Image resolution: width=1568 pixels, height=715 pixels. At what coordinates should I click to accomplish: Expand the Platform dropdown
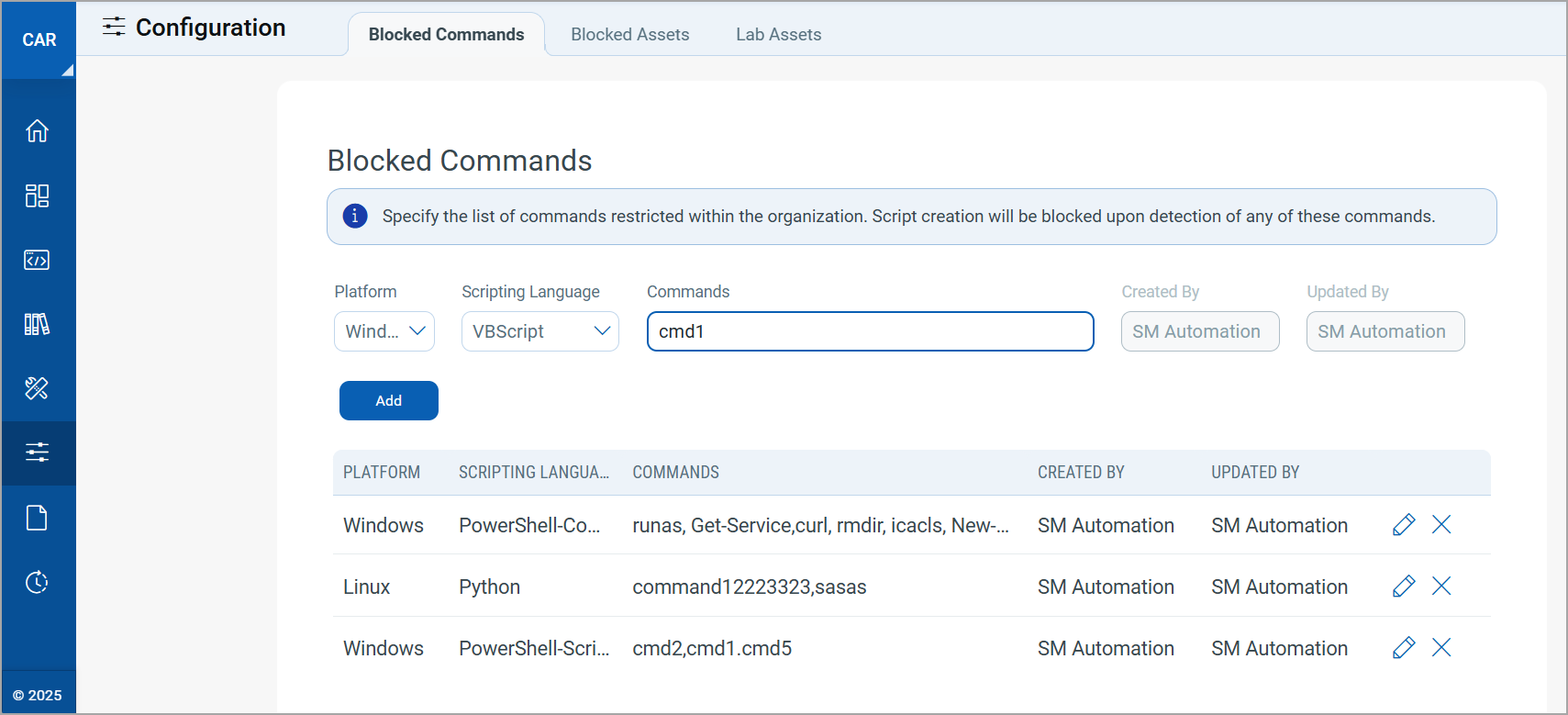point(384,331)
